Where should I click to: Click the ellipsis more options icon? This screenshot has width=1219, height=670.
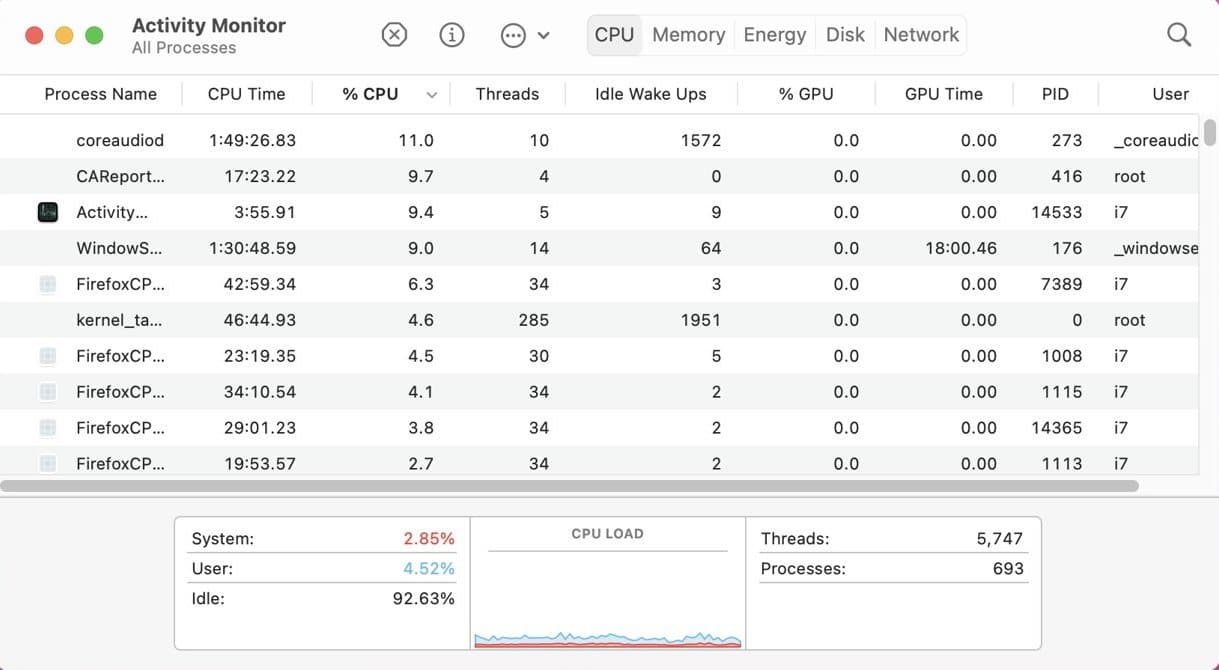pyautogui.click(x=513, y=35)
